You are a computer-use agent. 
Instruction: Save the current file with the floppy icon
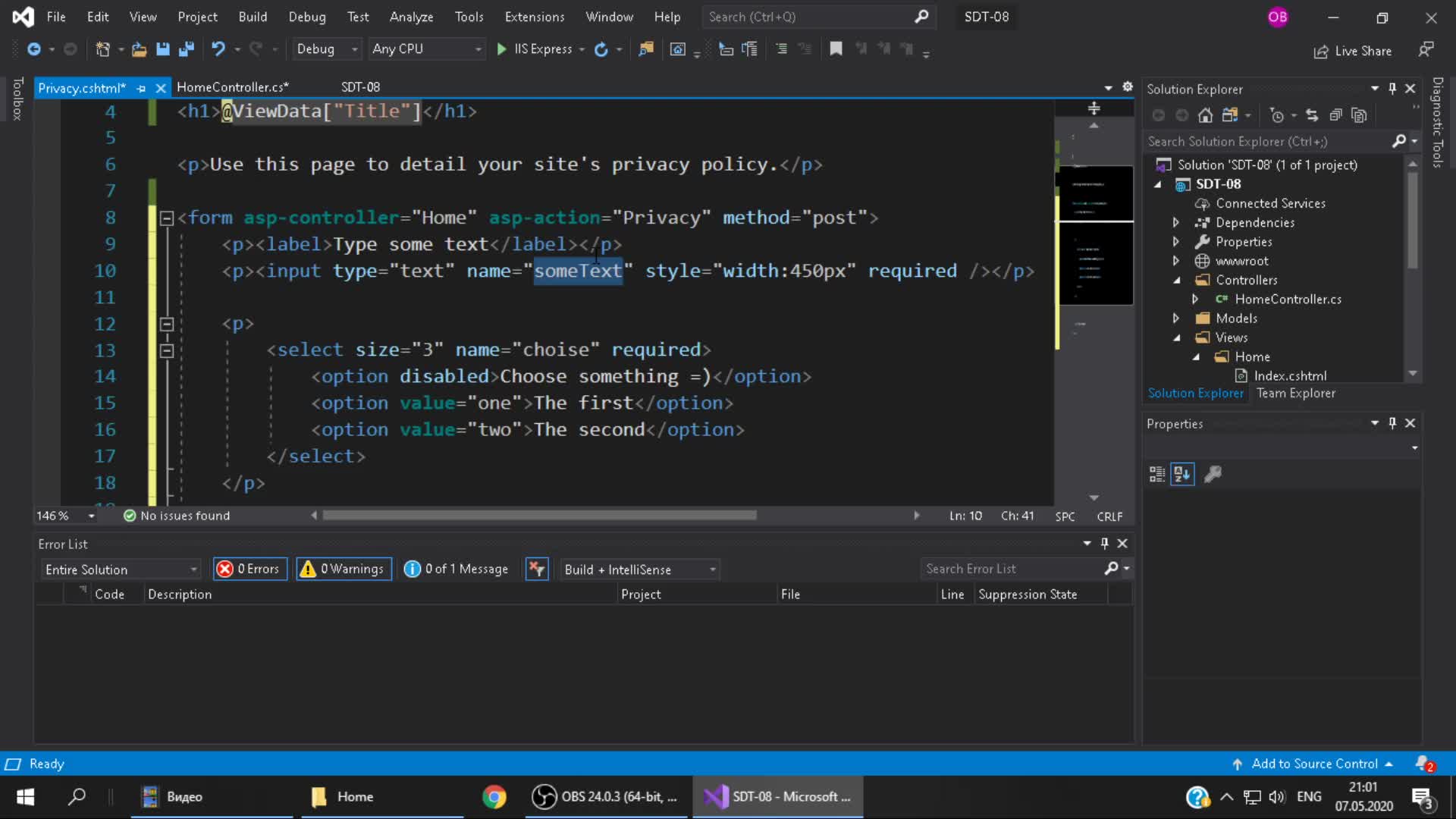coord(162,49)
